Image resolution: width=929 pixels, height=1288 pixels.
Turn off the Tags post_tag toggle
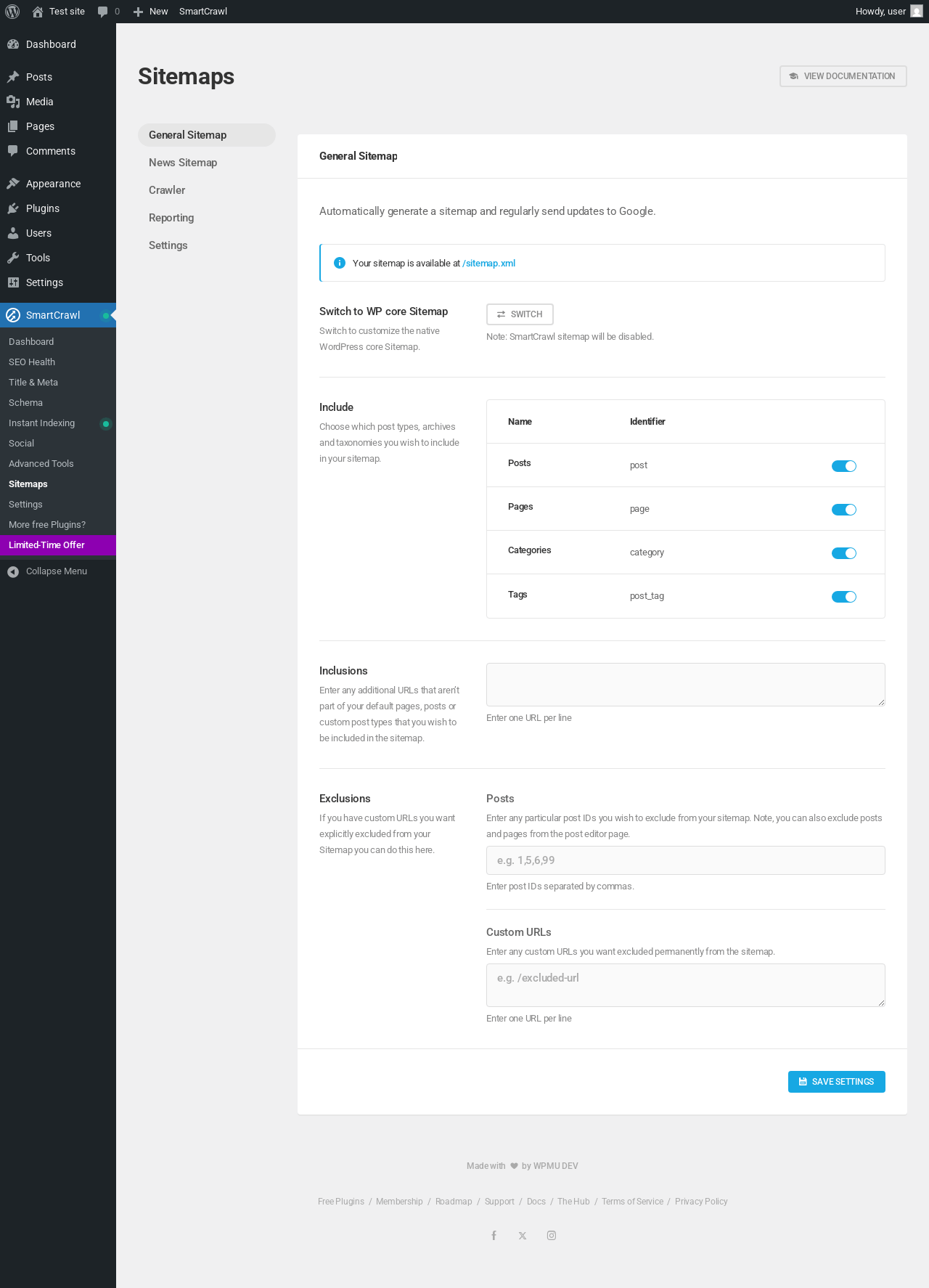[843, 597]
